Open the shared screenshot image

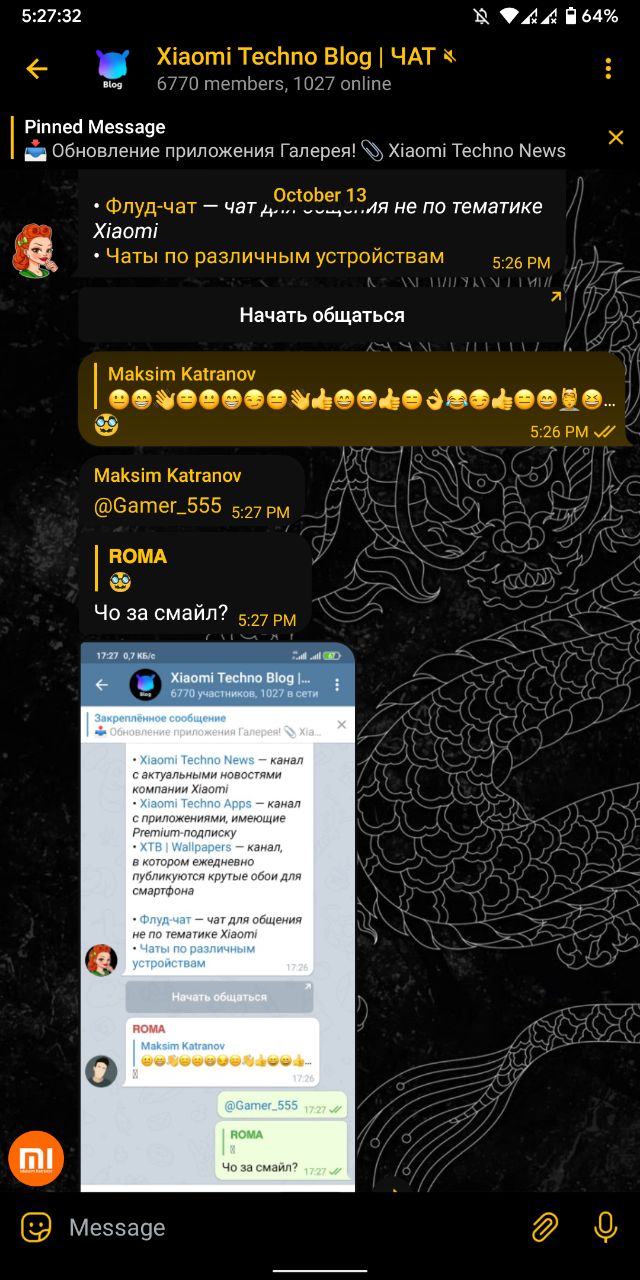click(x=217, y=917)
